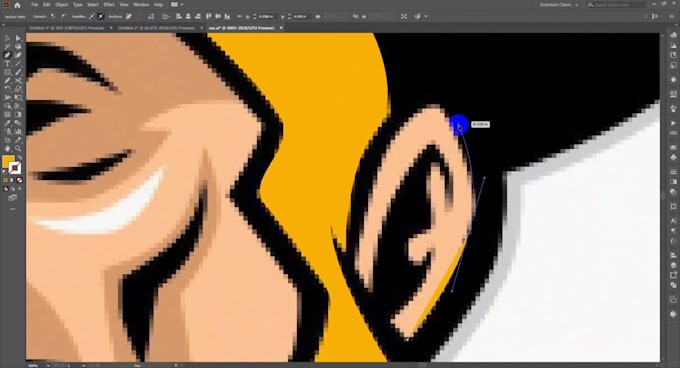Viewport: 680px width, 368px height.
Task: Convert anchor point to corner
Action: coord(53,16)
